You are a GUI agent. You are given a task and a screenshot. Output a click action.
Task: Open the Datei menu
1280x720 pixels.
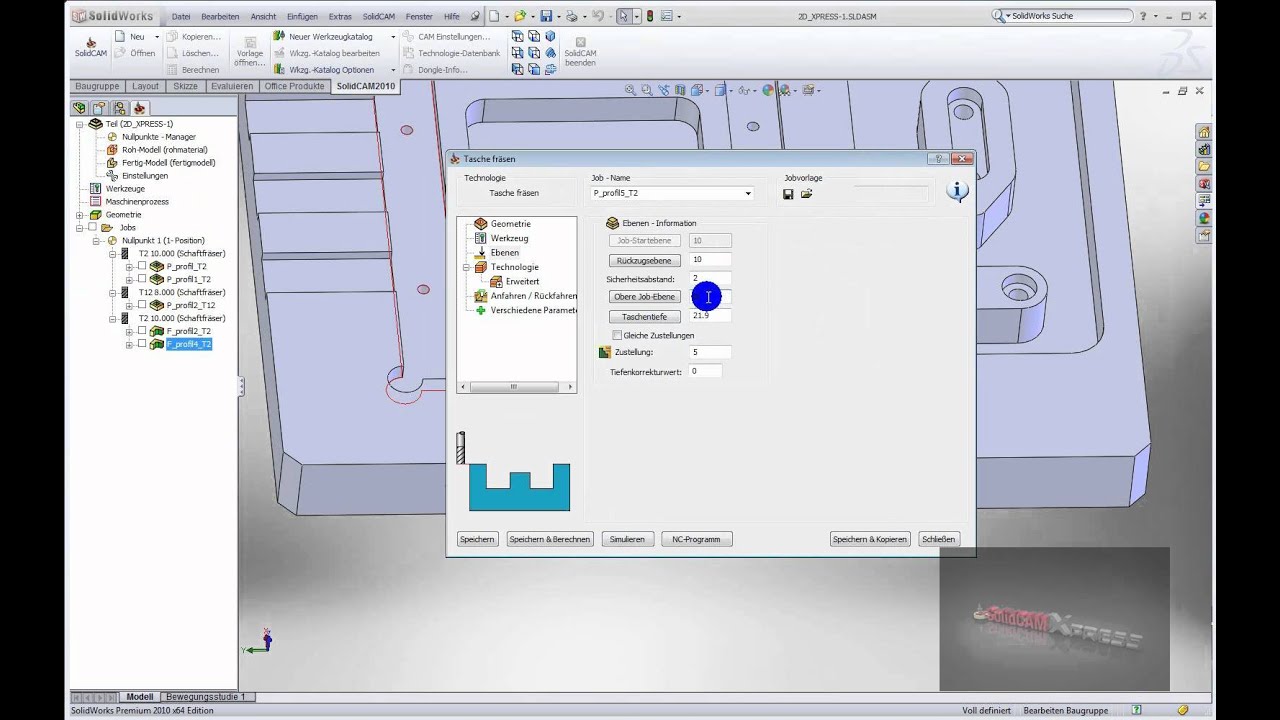[x=181, y=17]
